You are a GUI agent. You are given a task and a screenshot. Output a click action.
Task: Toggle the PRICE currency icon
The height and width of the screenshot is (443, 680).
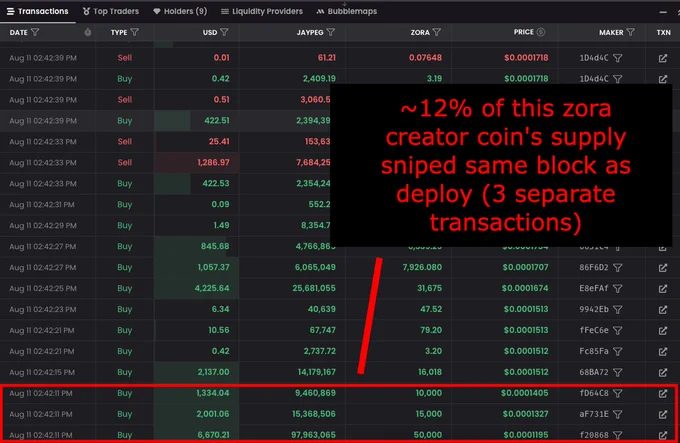pos(541,32)
